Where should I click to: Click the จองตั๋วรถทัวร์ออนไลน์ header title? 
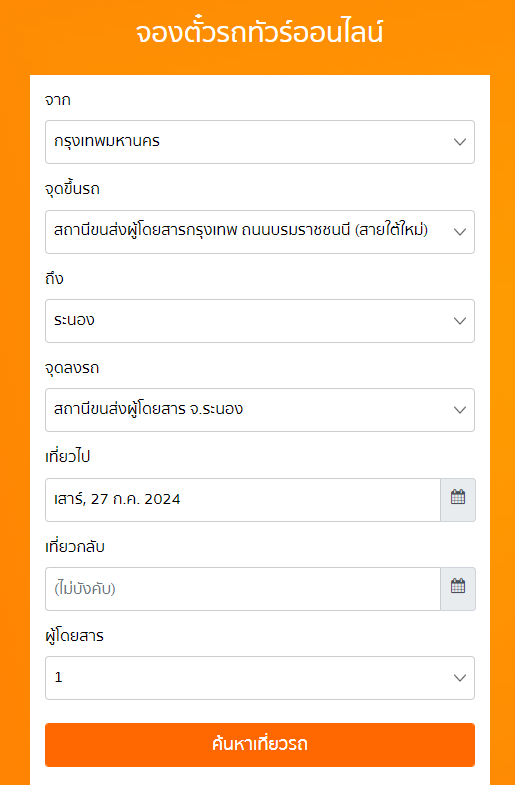point(259,33)
